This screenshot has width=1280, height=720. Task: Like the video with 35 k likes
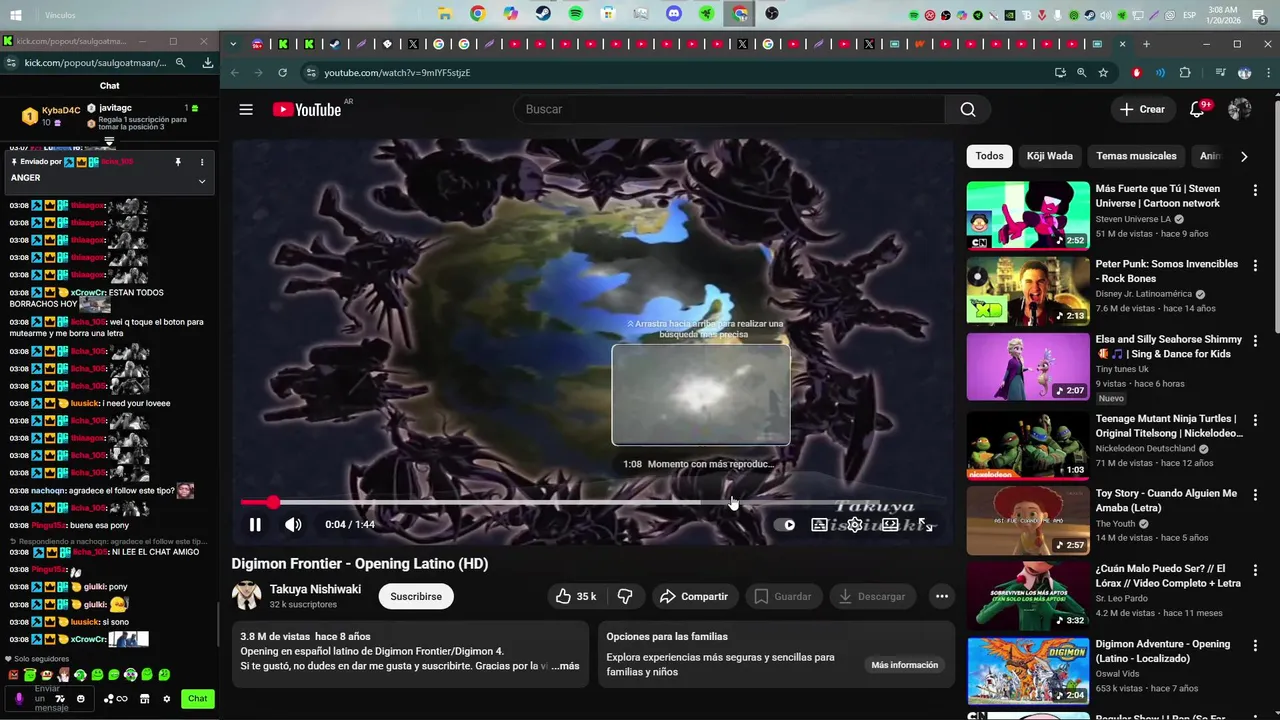575,596
